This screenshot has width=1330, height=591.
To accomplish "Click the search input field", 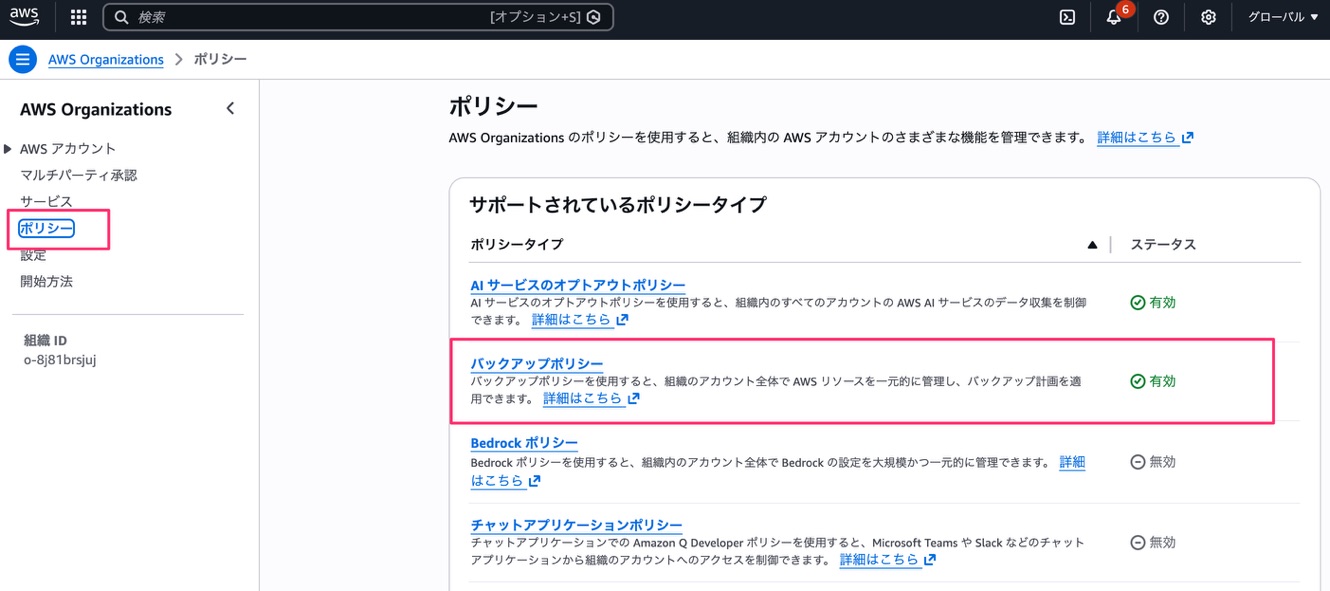I will tap(300, 16).
